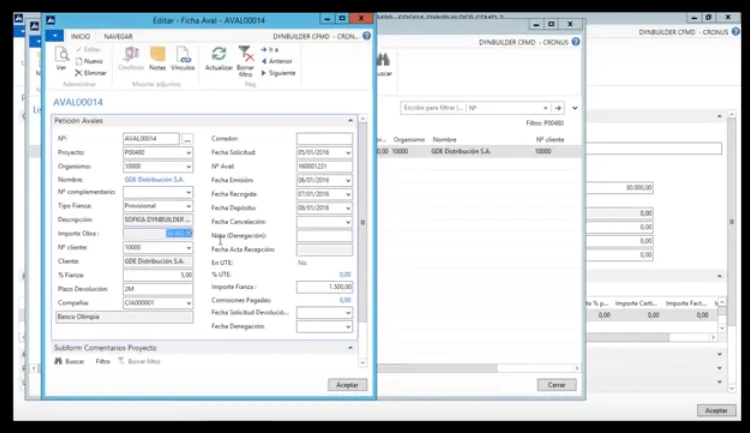Open the application menu dropdown button
The image size is (750, 433).
click(55, 36)
